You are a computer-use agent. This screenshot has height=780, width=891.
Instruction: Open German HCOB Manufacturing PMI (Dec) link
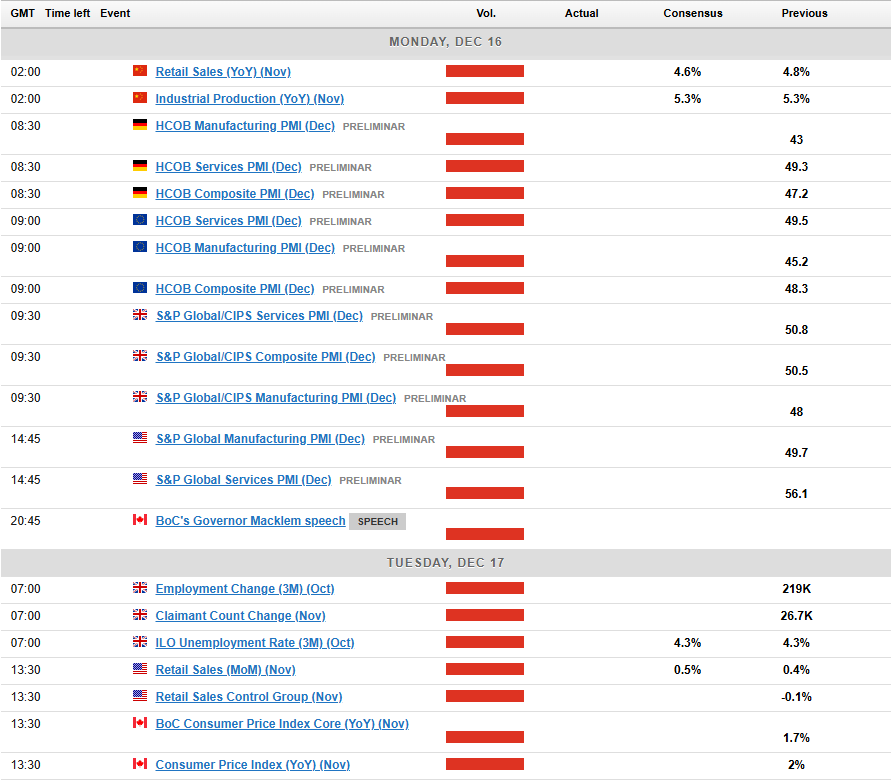[x=245, y=126]
